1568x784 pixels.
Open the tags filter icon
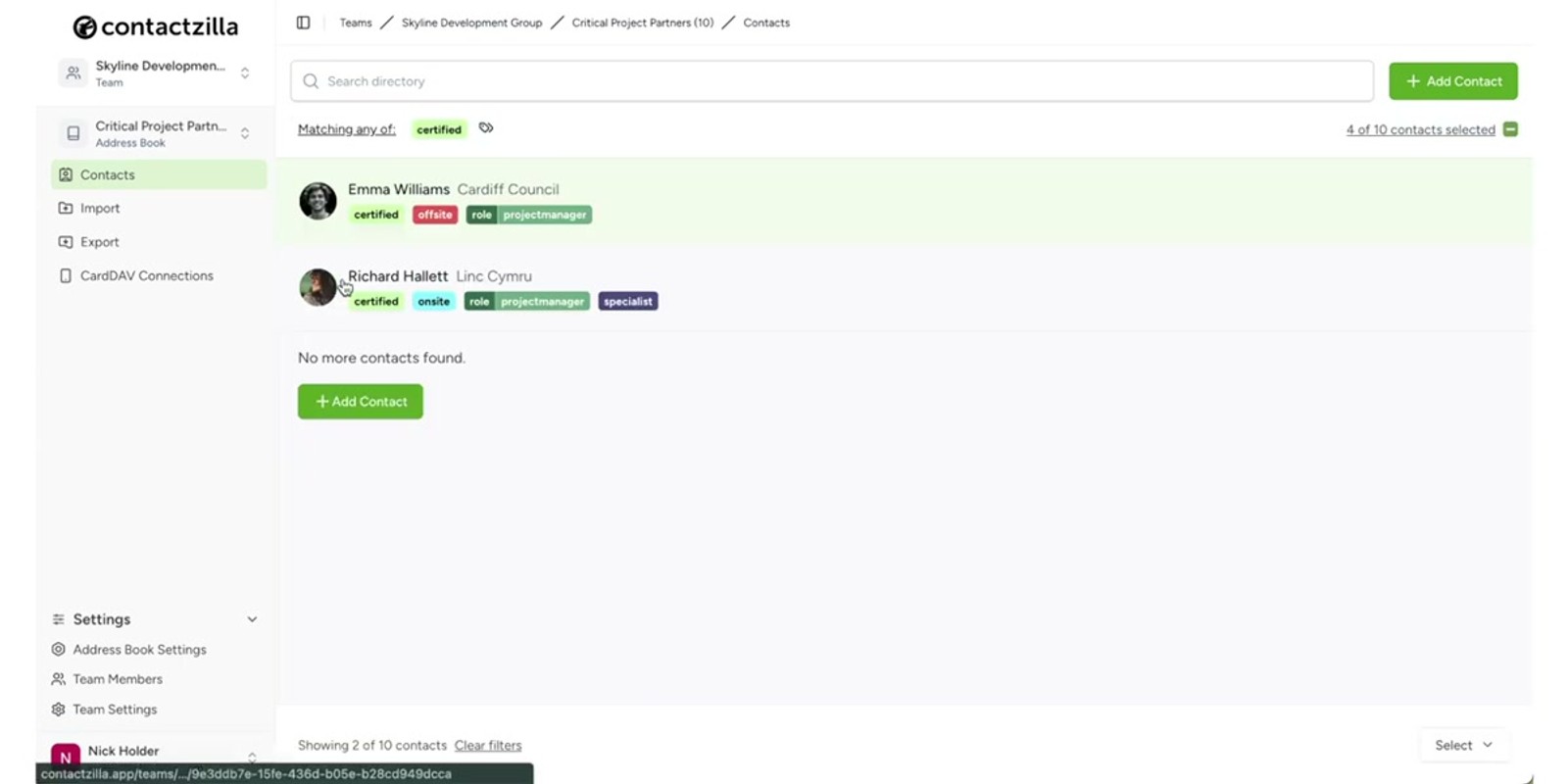click(486, 128)
